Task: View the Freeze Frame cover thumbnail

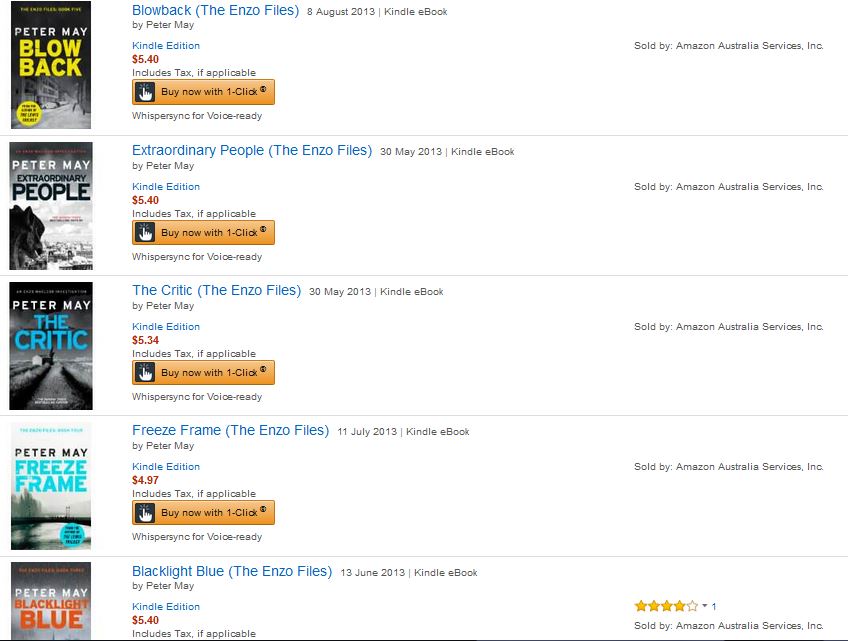Action: 51,486
